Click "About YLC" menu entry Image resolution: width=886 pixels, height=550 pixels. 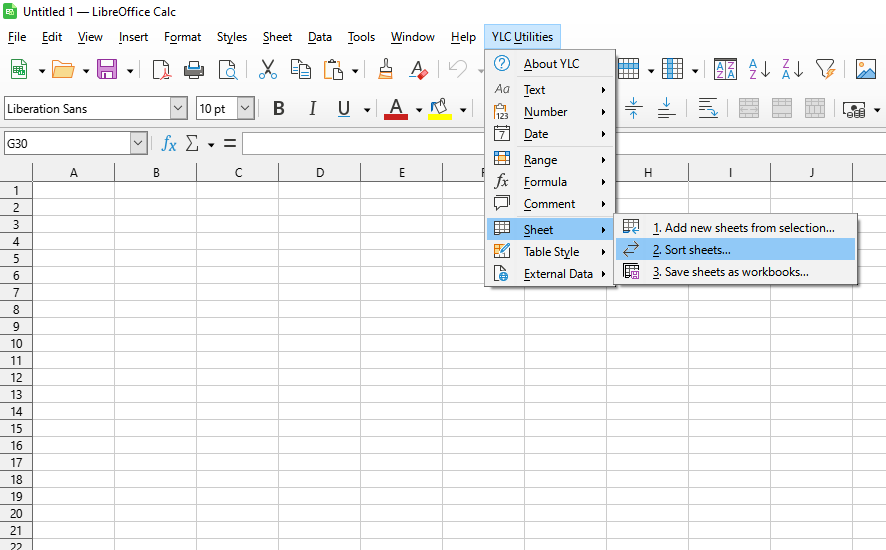click(551, 64)
